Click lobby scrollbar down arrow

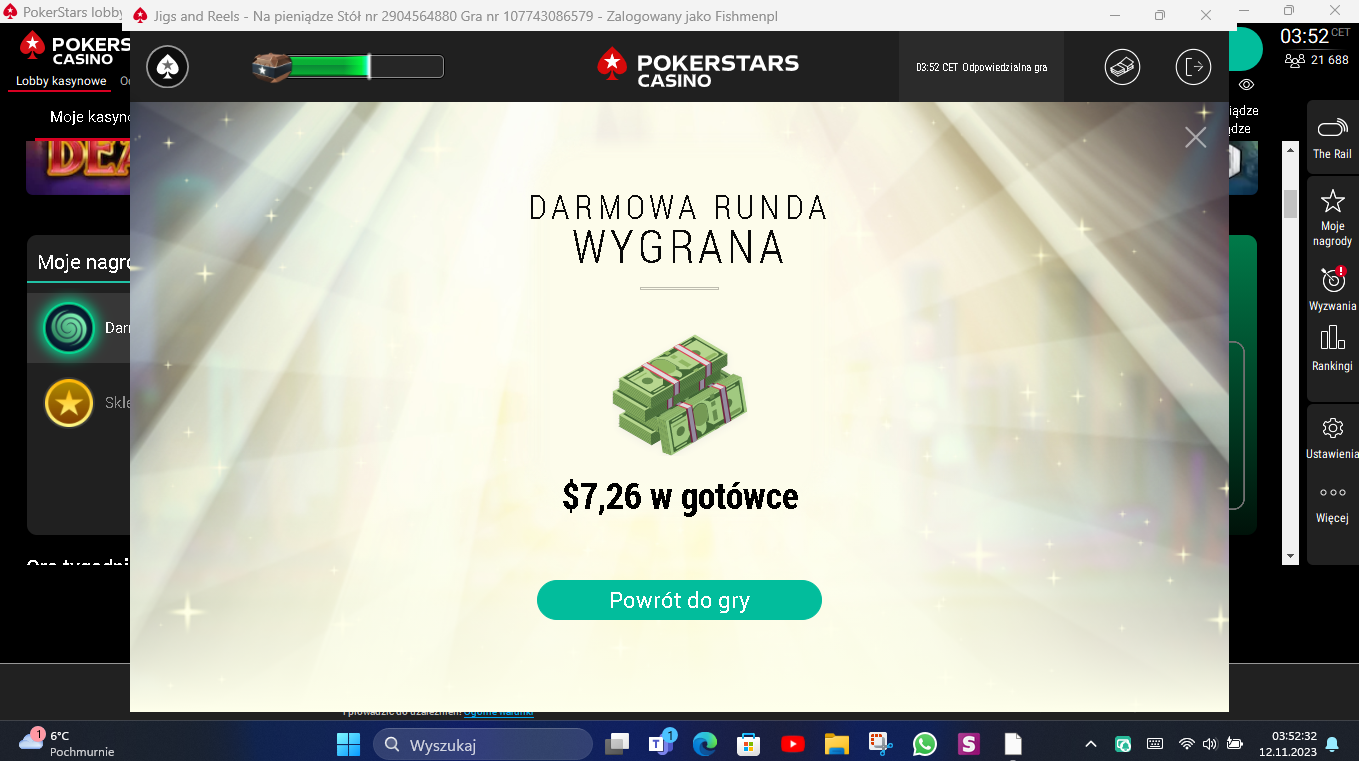(1290, 555)
